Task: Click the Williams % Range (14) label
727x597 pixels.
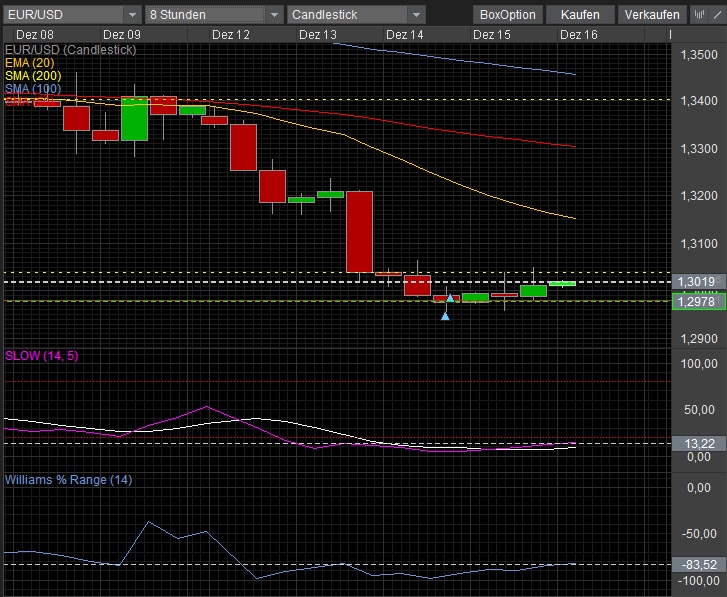Action: point(69,480)
